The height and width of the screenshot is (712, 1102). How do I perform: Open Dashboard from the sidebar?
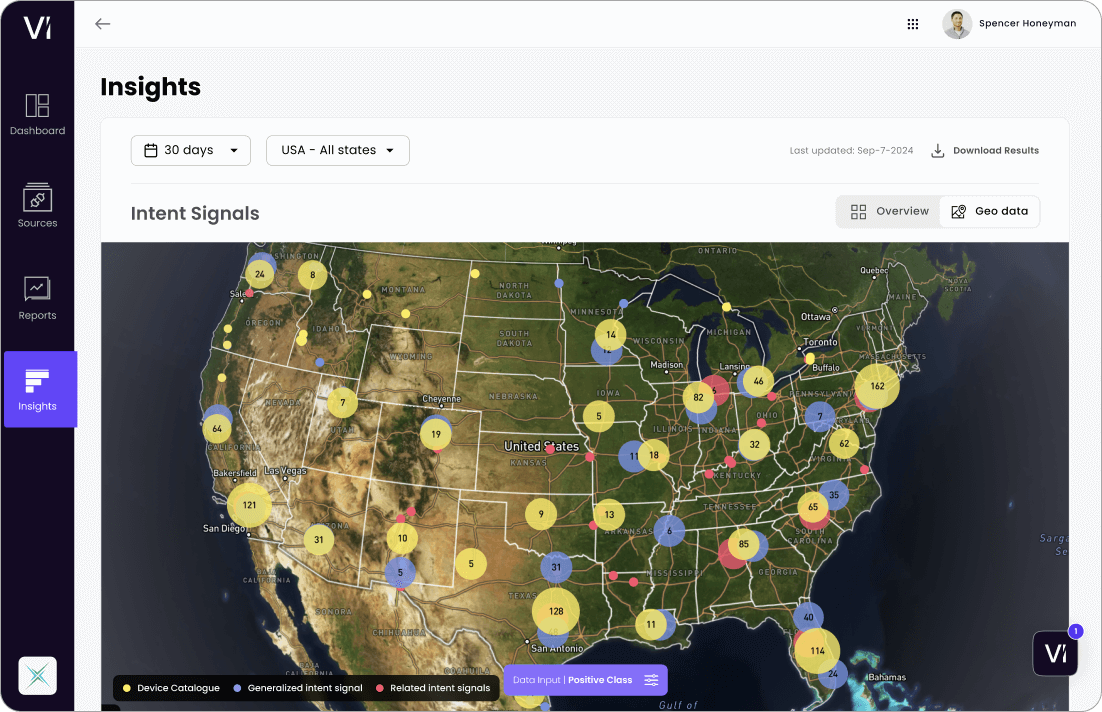click(x=37, y=115)
